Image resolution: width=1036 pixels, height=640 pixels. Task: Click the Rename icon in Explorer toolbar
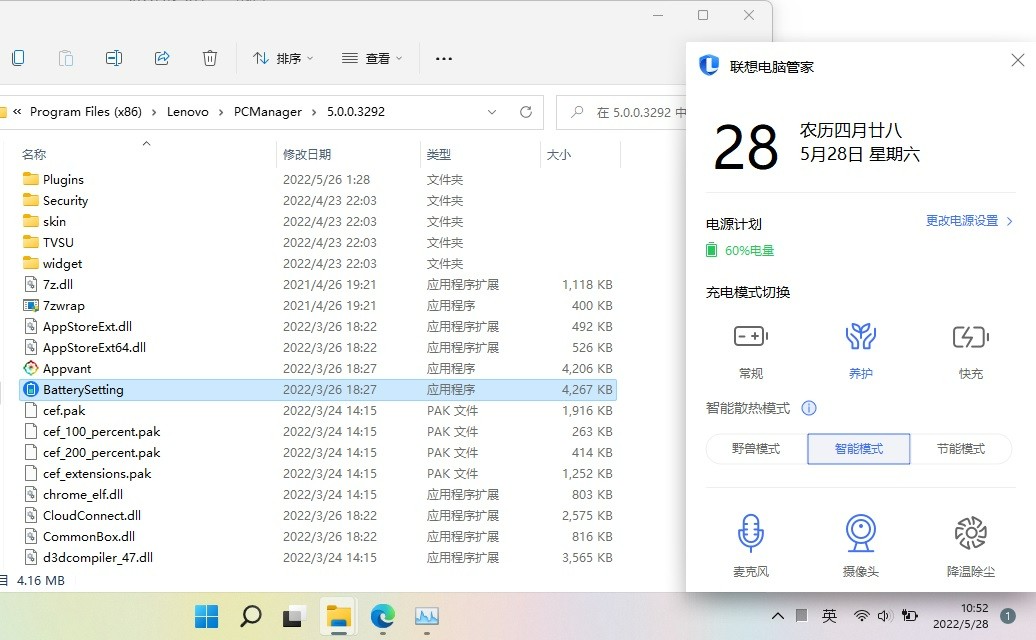click(x=114, y=58)
